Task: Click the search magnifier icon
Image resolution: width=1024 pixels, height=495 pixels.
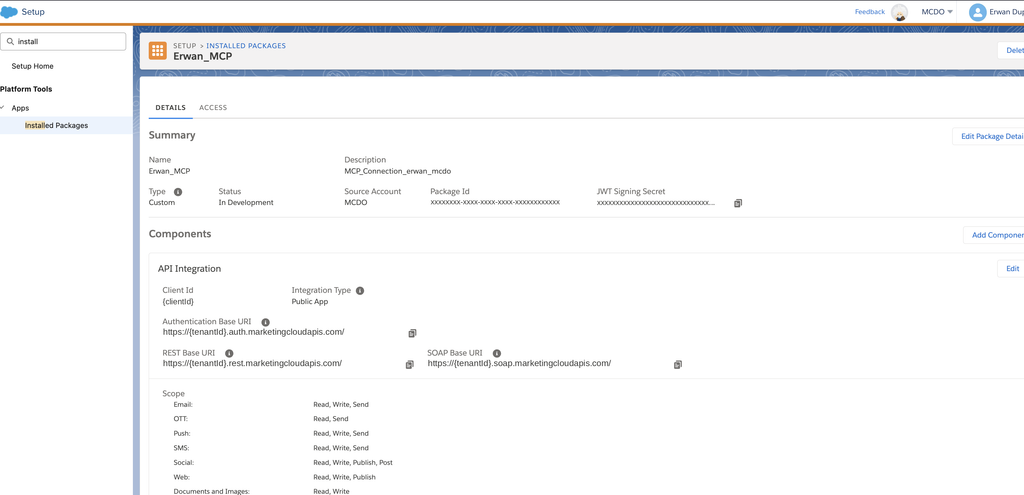Action: [x=10, y=41]
